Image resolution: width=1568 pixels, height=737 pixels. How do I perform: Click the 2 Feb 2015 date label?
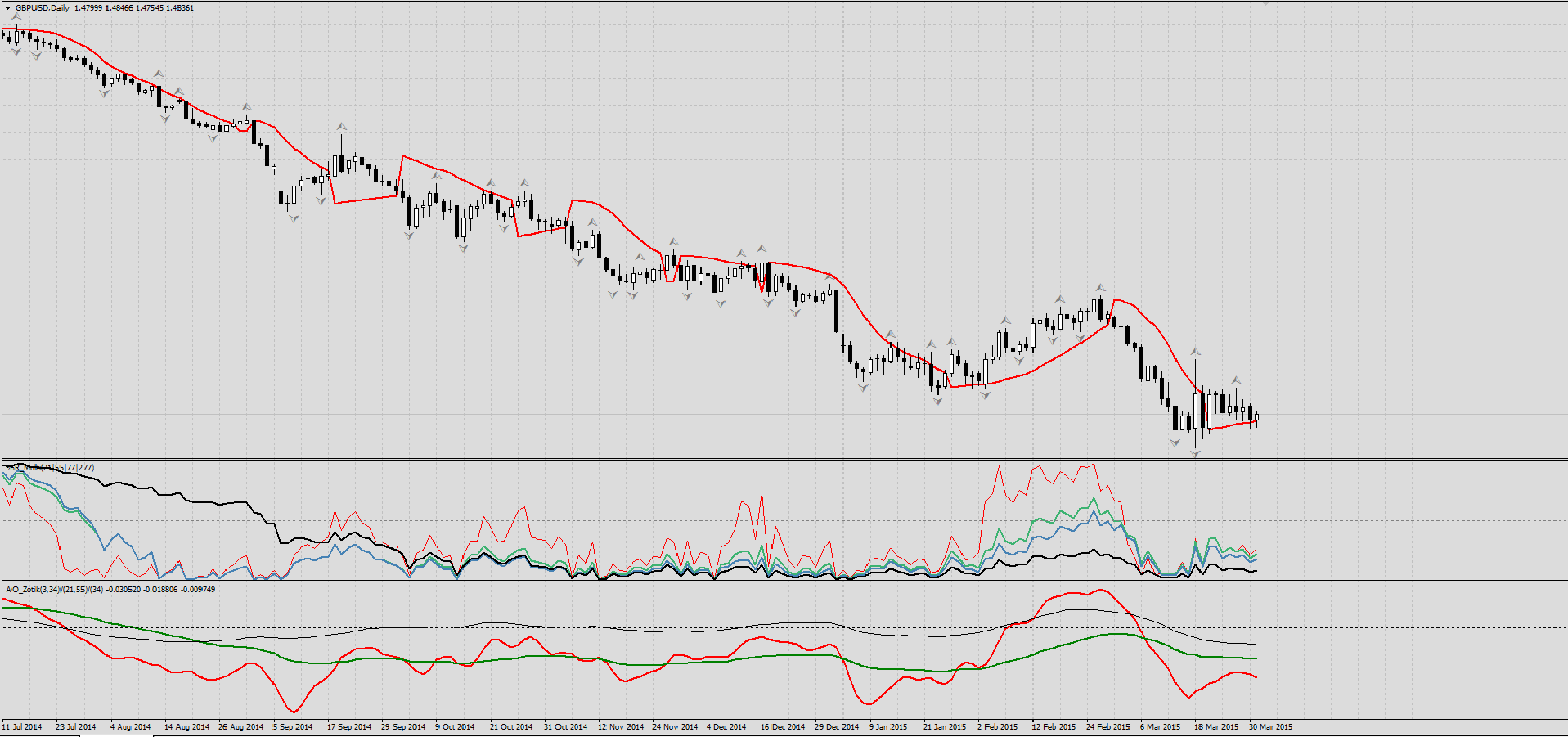tap(998, 726)
